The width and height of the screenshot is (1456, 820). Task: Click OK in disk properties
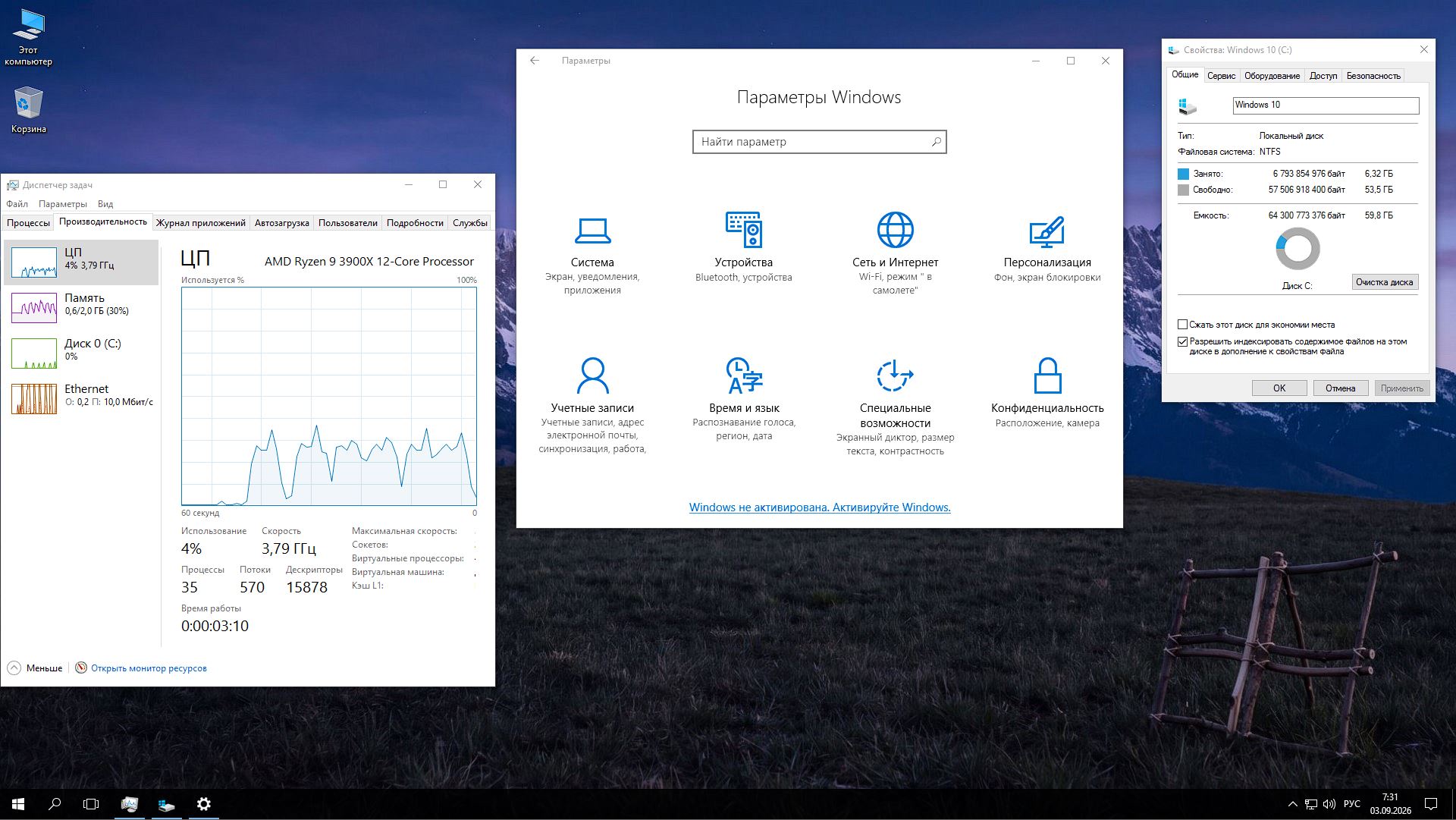coord(1279,388)
